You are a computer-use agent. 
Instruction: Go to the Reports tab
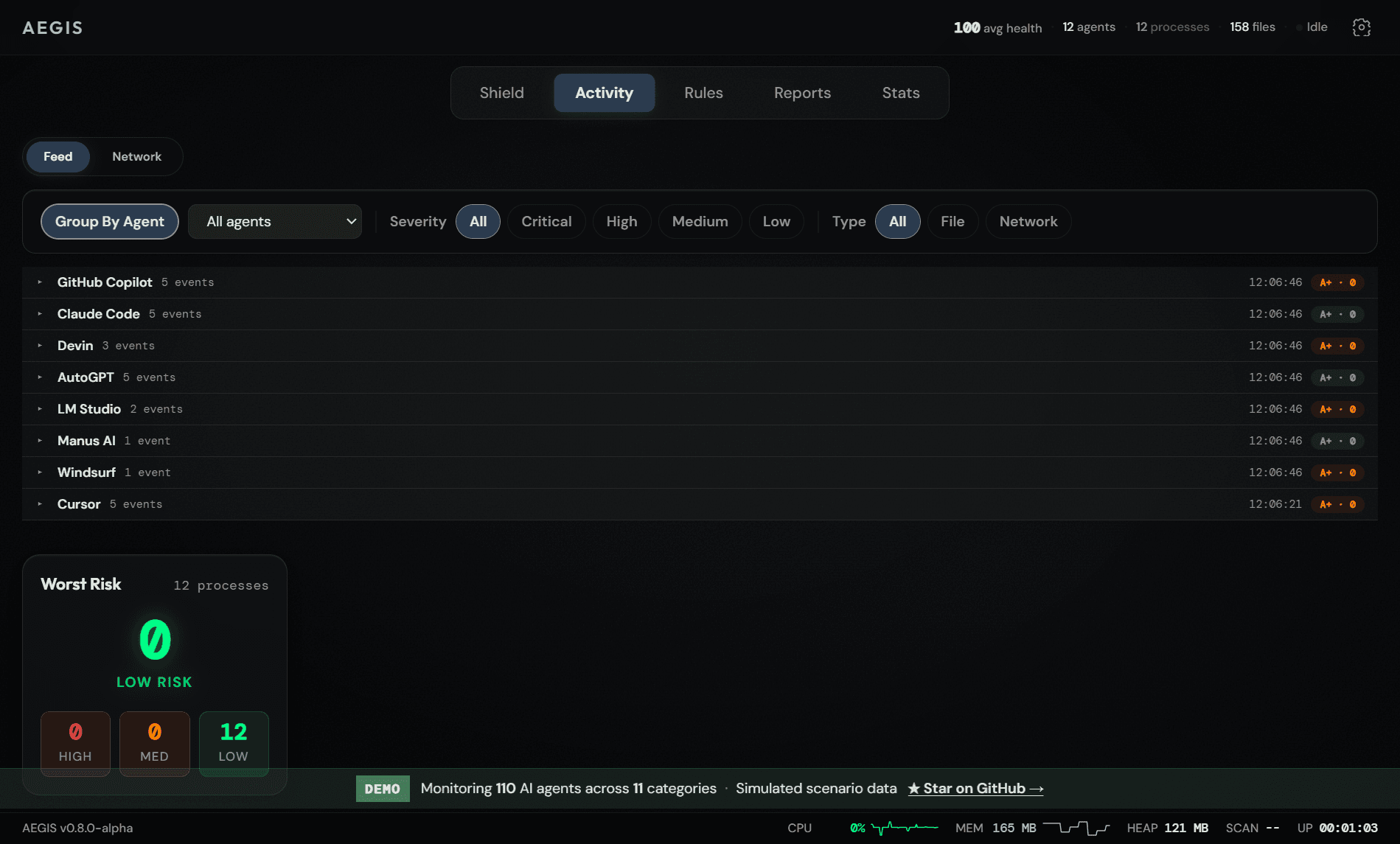(x=802, y=93)
